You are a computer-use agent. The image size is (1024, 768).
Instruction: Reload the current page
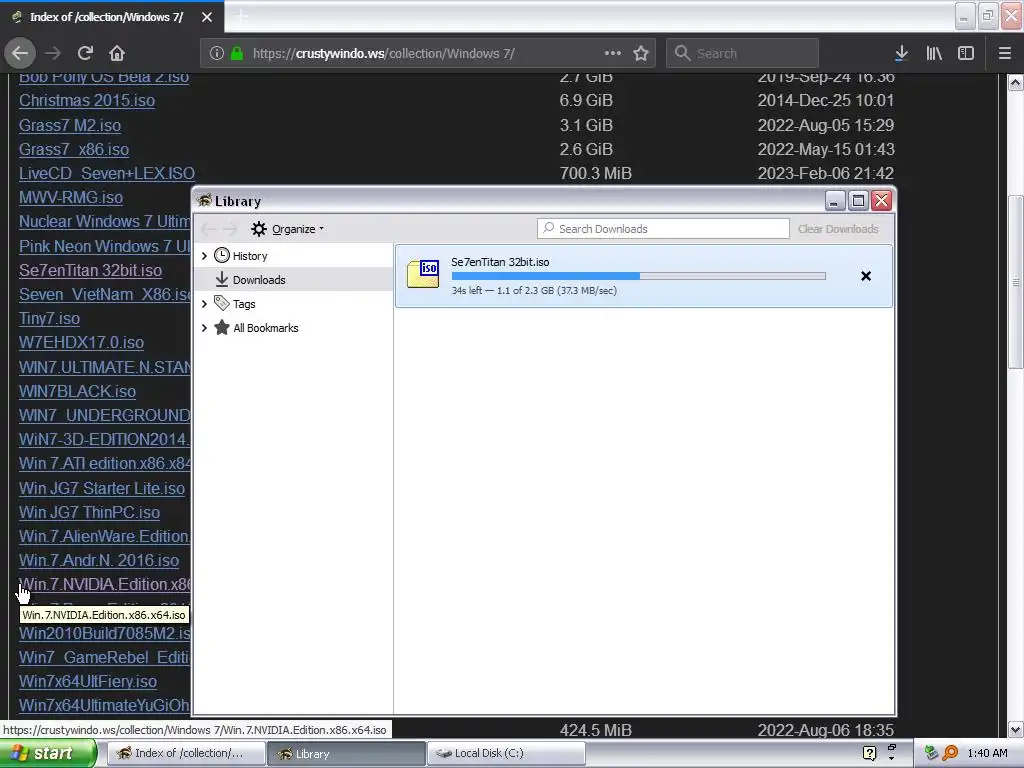[x=85, y=53]
